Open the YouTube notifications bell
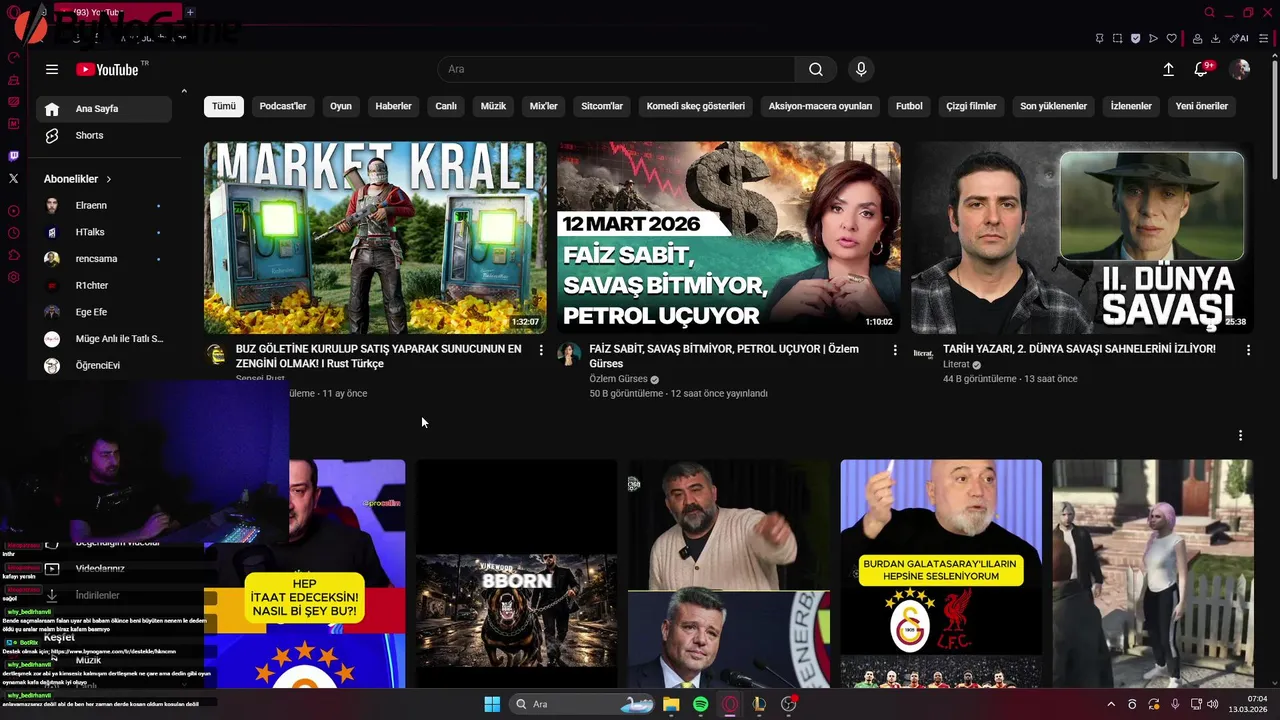Screen dimensions: 1280x720 click(x=1203, y=69)
